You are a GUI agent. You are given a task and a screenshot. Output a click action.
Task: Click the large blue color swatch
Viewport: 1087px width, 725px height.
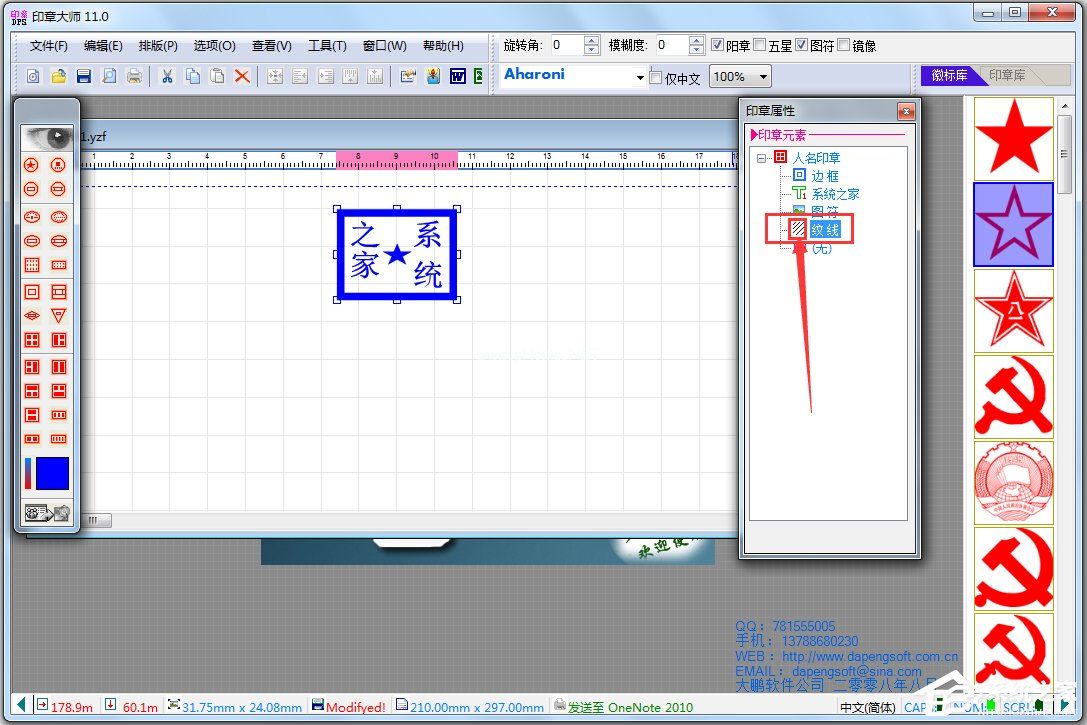(x=52, y=473)
